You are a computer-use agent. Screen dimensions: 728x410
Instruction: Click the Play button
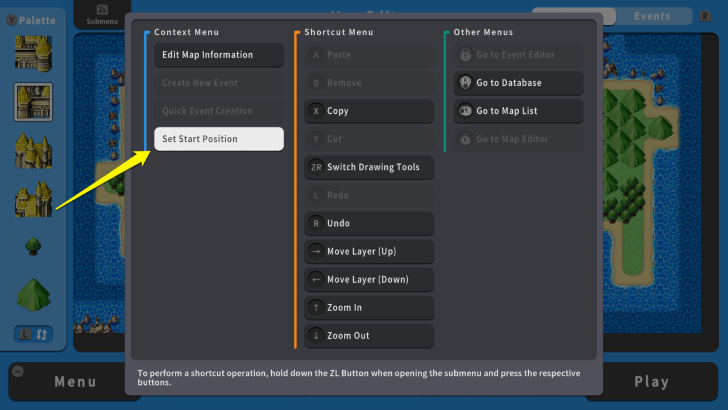tap(651, 382)
